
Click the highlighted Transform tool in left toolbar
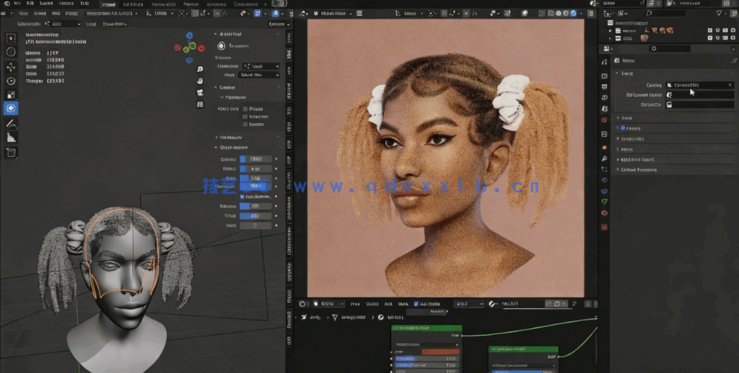pyautogui.click(x=11, y=108)
